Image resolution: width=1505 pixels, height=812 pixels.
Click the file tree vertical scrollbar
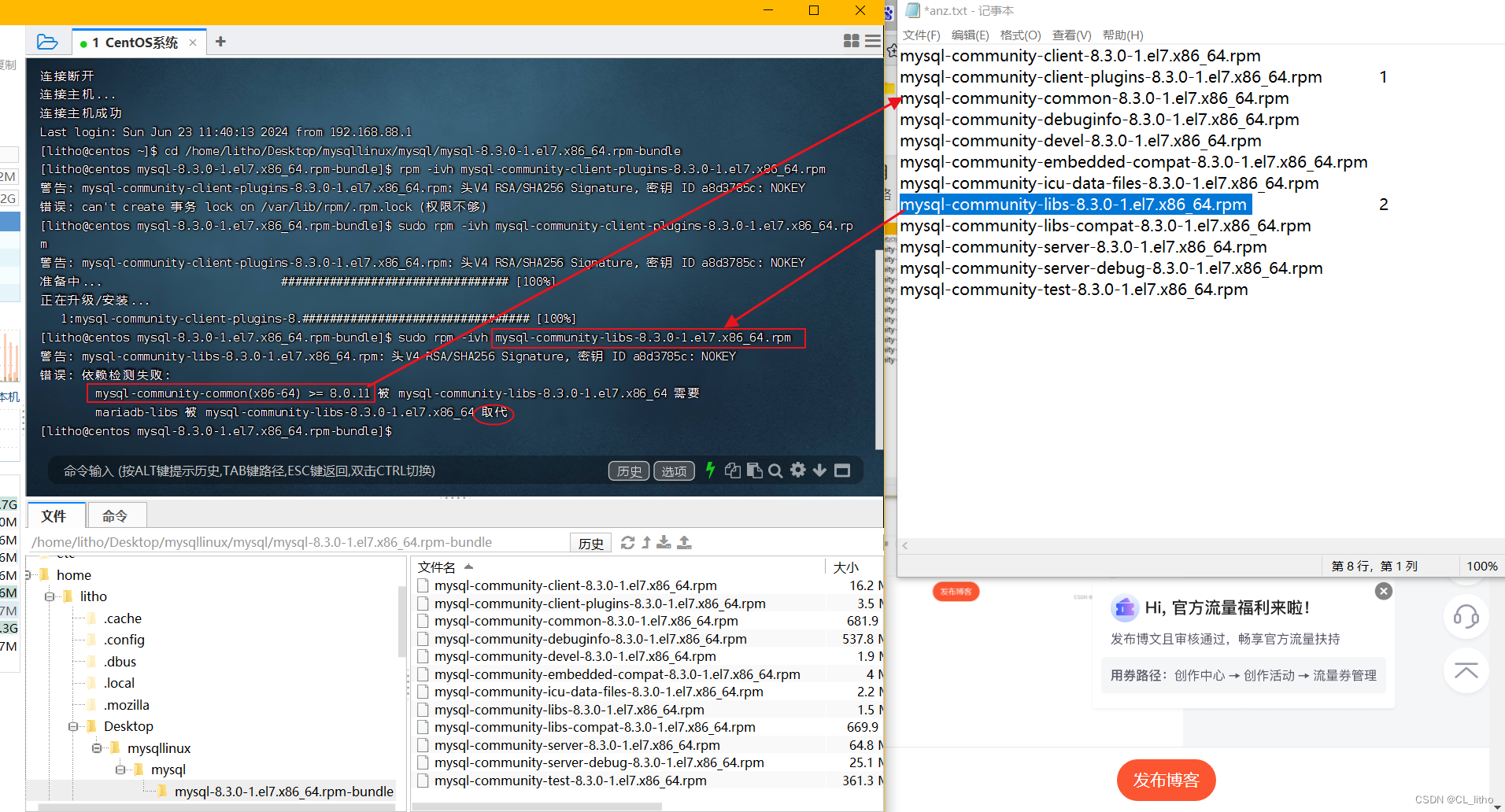coord(401,622)
